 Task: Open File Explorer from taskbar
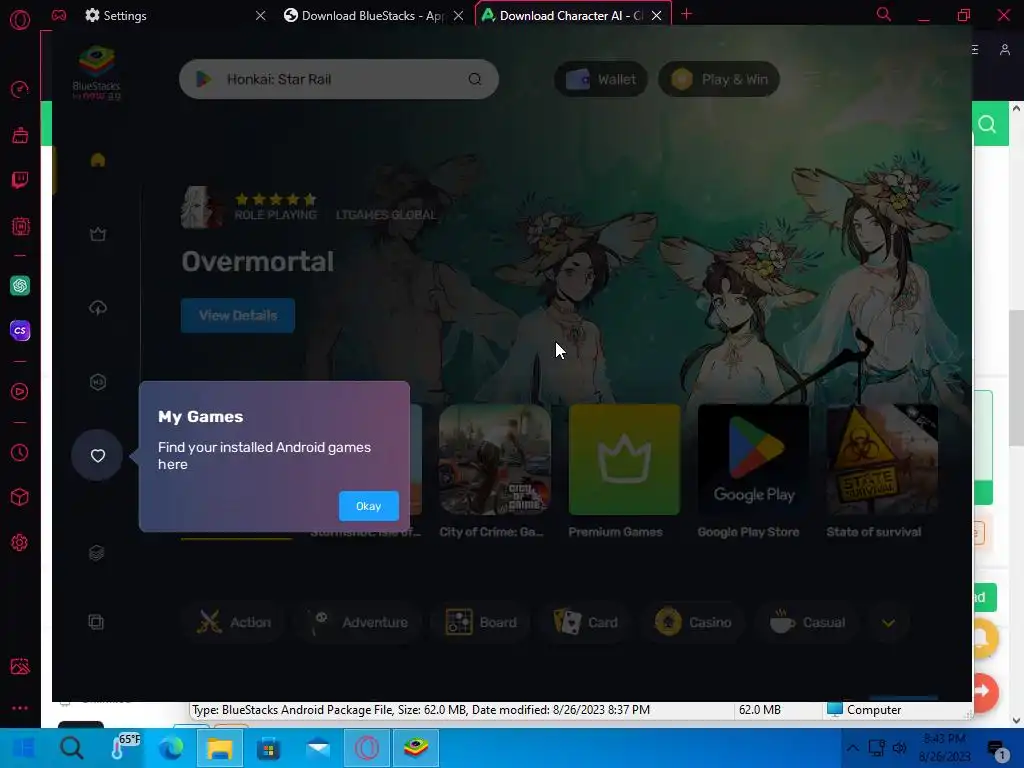click(220, 748)
